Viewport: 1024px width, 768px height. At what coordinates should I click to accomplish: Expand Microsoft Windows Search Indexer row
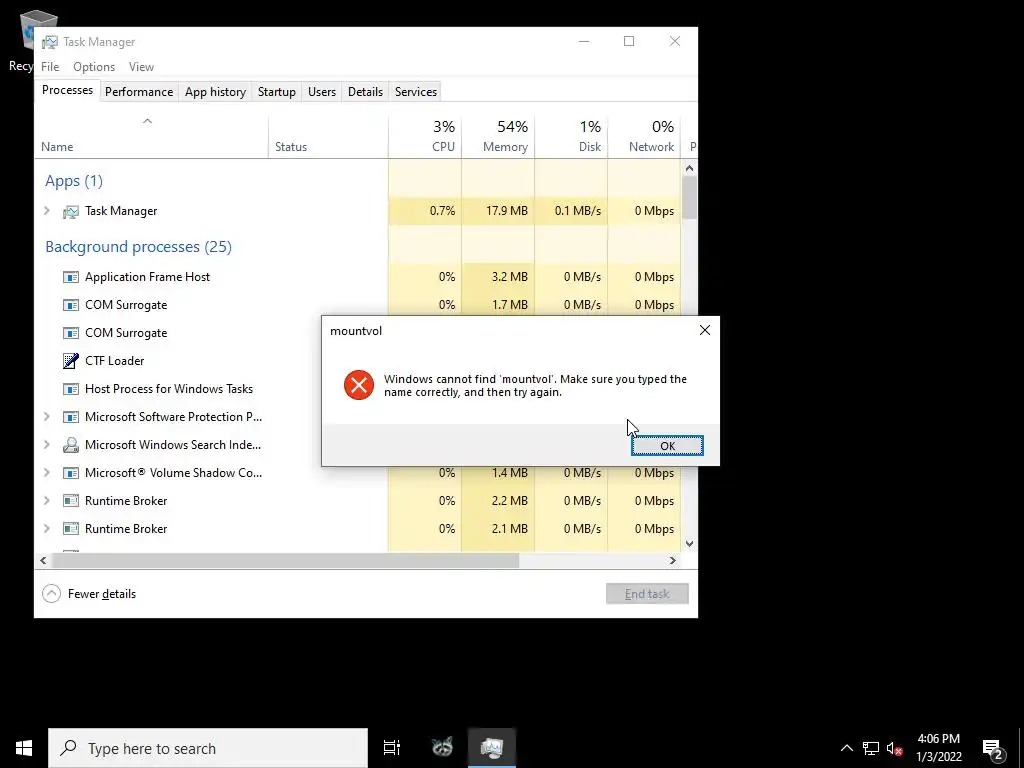coord(46,445)
